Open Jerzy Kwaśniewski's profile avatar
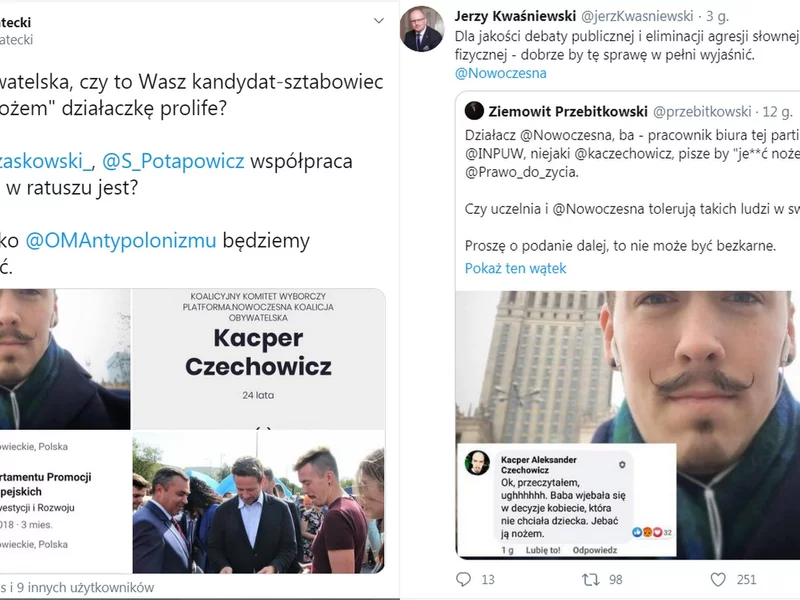This screenshot has height=600, width=800. tap(422, 29)
